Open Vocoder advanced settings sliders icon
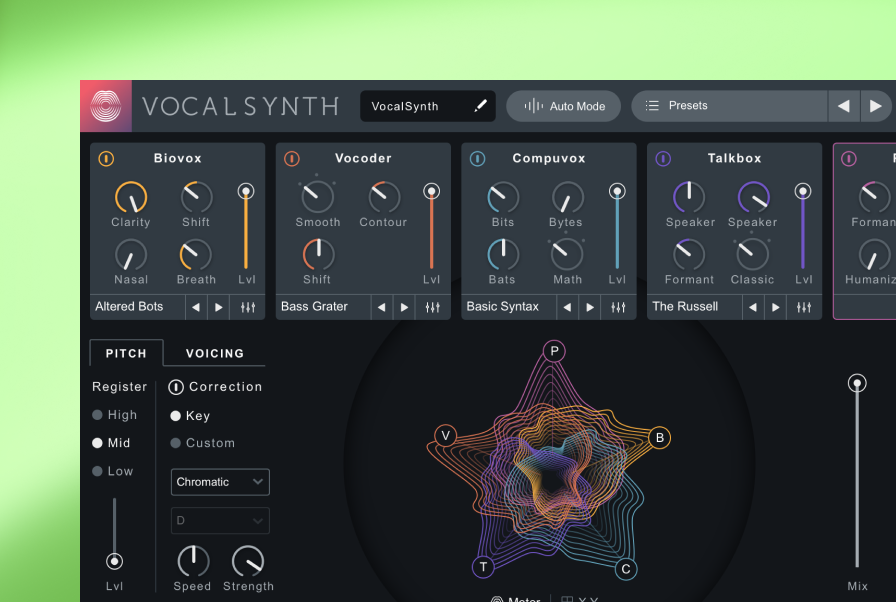 pyautogui.click(x=433, y=307)
